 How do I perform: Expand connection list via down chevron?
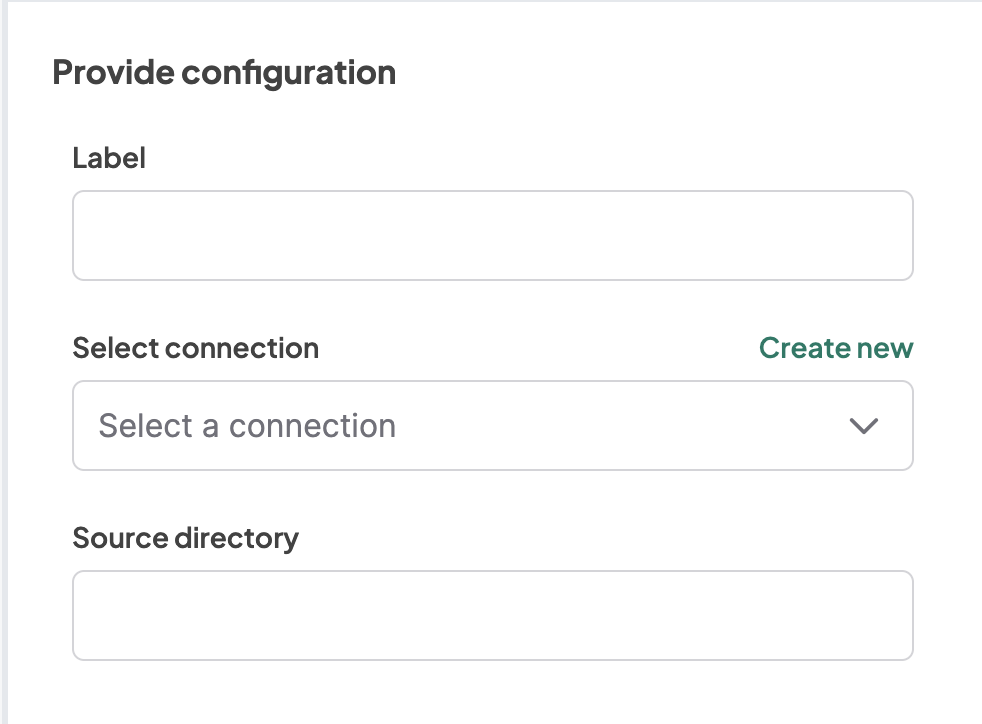[x=863, y=426]
